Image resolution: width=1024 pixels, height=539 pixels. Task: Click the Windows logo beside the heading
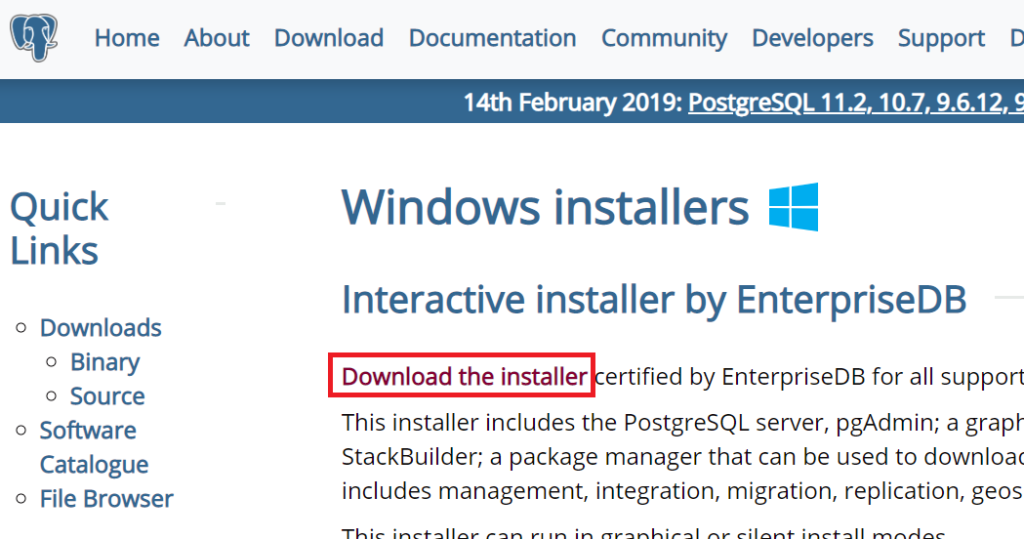(793, 207)
